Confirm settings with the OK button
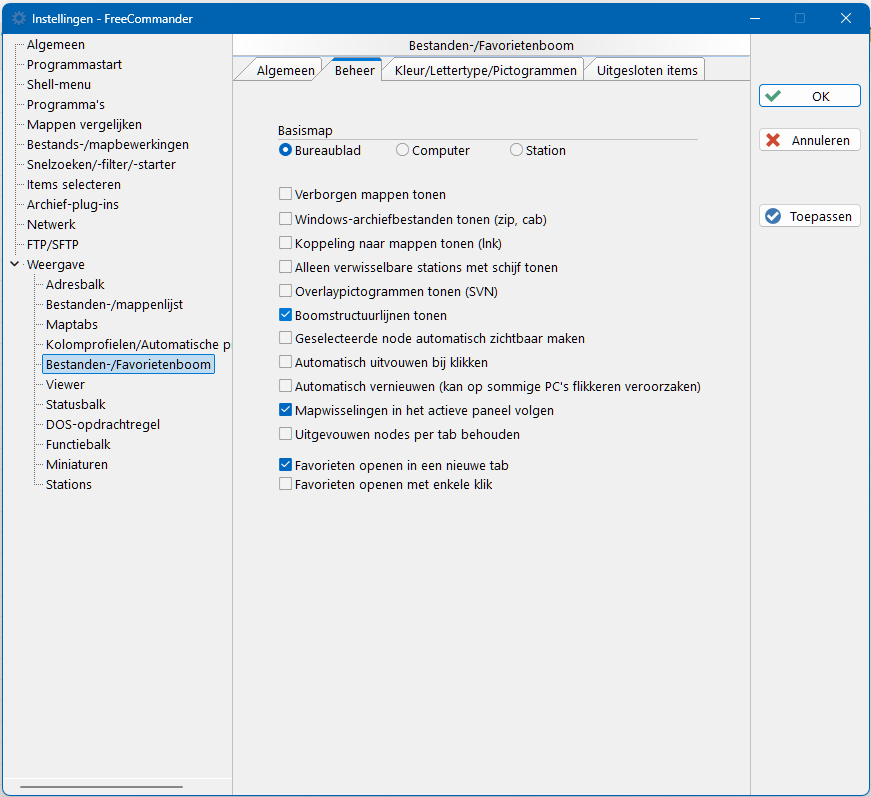The width and height of the screenshot is (871, 797). pyautogui.click(x=810, y=96)
